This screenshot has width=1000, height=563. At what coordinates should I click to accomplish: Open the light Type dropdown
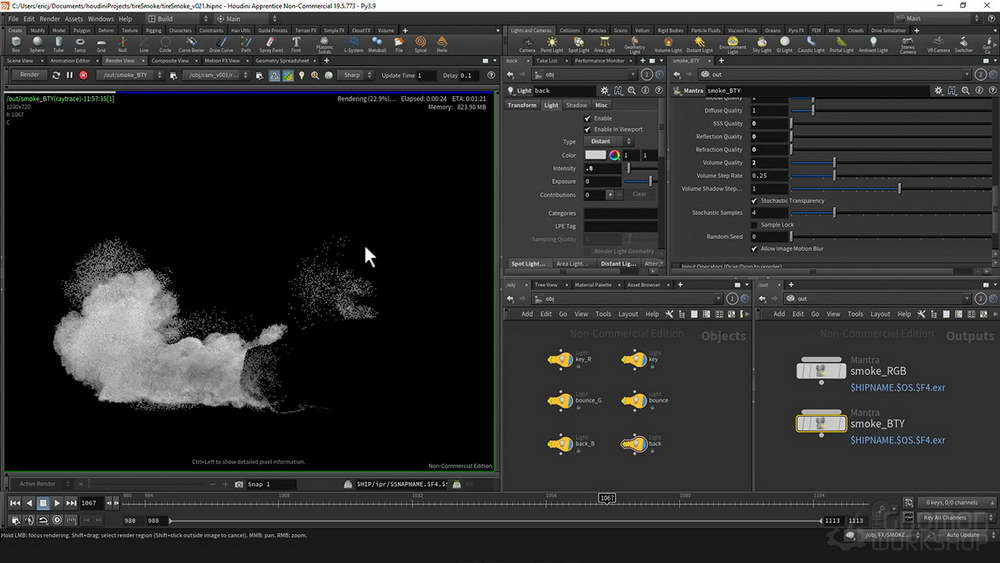[609, 142]
